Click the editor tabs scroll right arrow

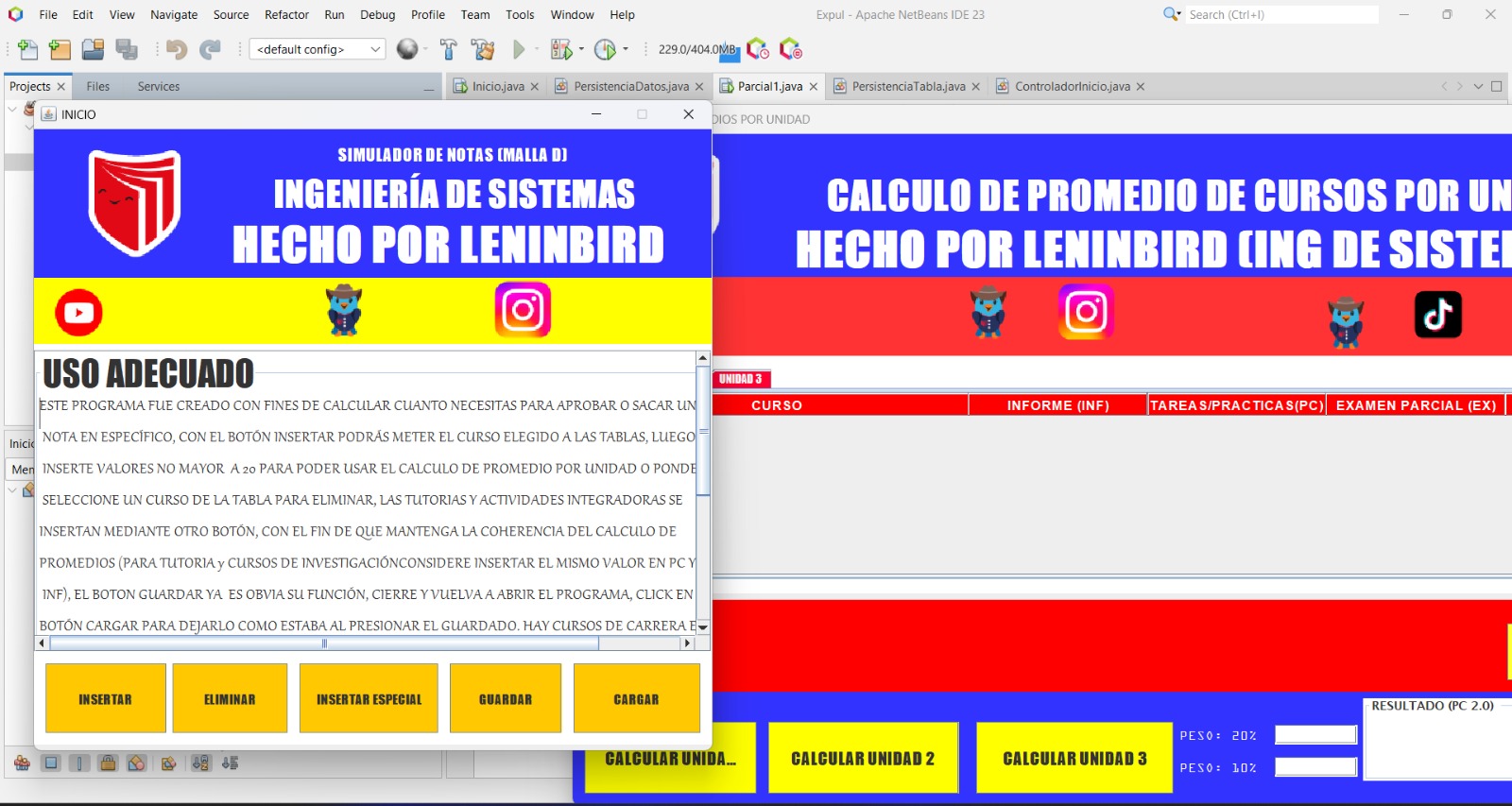point(1460,86)
